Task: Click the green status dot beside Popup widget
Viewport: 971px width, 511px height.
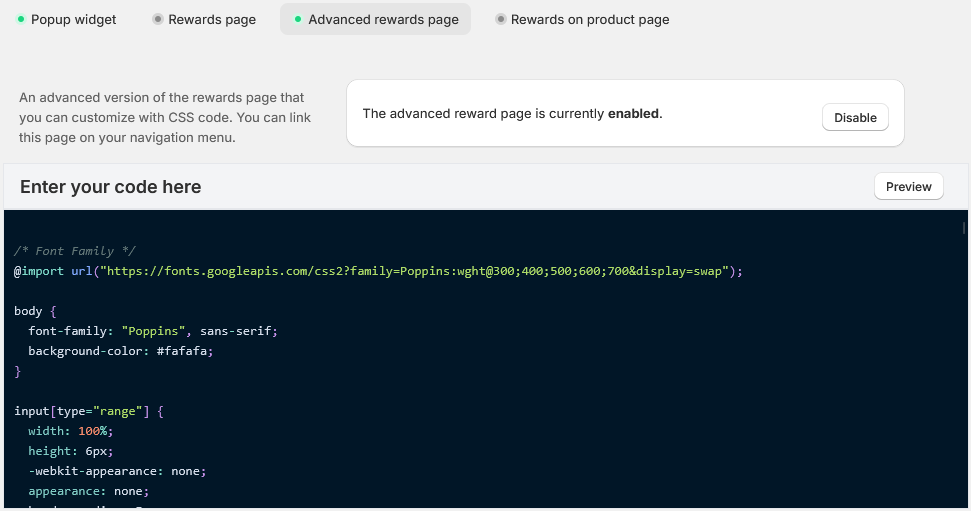Action: coord(21,19)
